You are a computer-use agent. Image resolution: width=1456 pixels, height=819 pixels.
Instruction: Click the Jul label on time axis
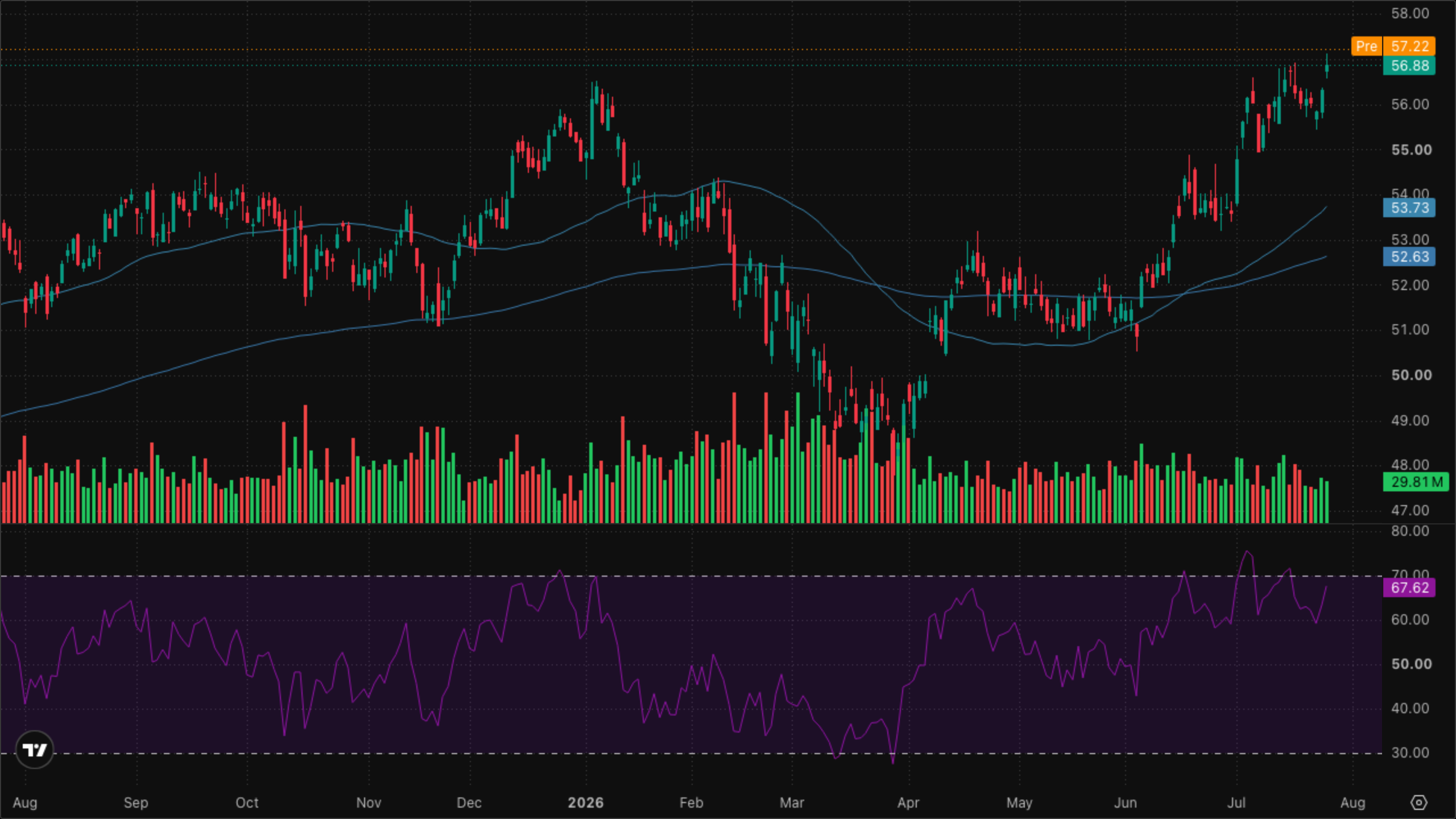point(1236,803)
